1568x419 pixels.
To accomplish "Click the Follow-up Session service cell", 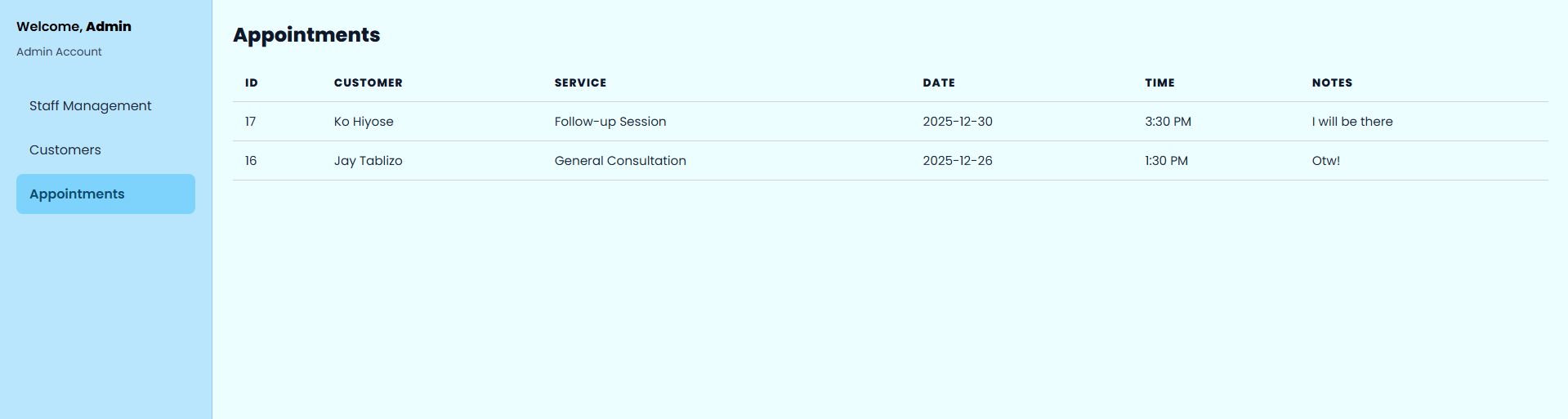I will point(610,122).
